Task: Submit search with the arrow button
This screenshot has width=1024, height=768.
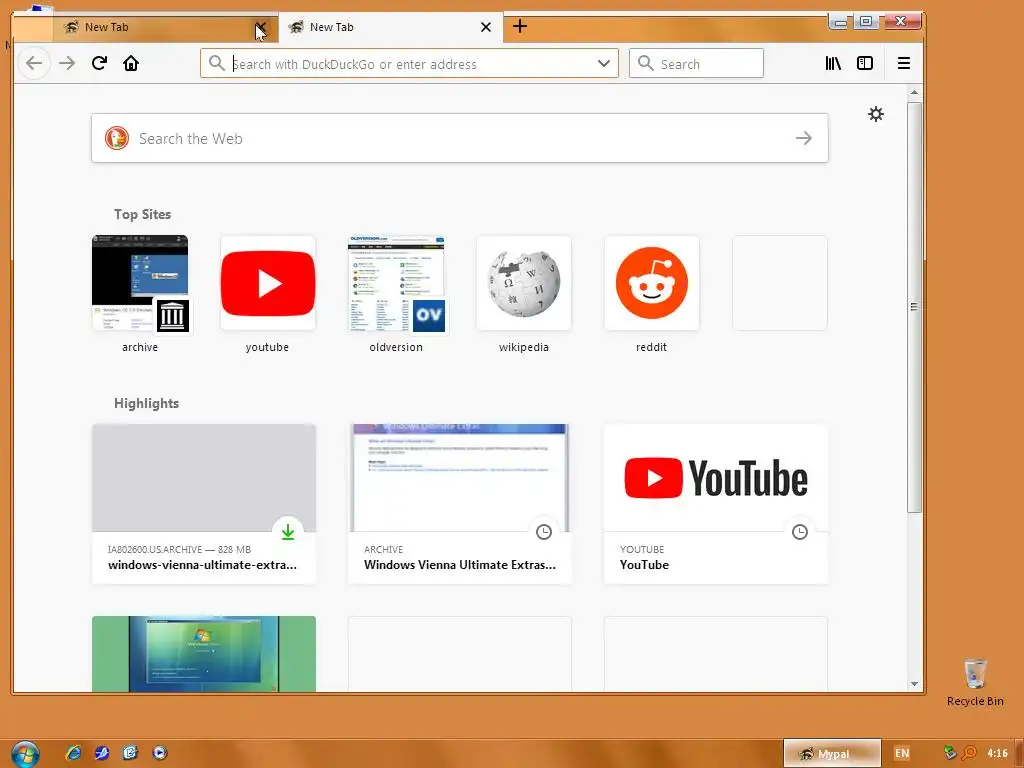Action: click(804, 138)
